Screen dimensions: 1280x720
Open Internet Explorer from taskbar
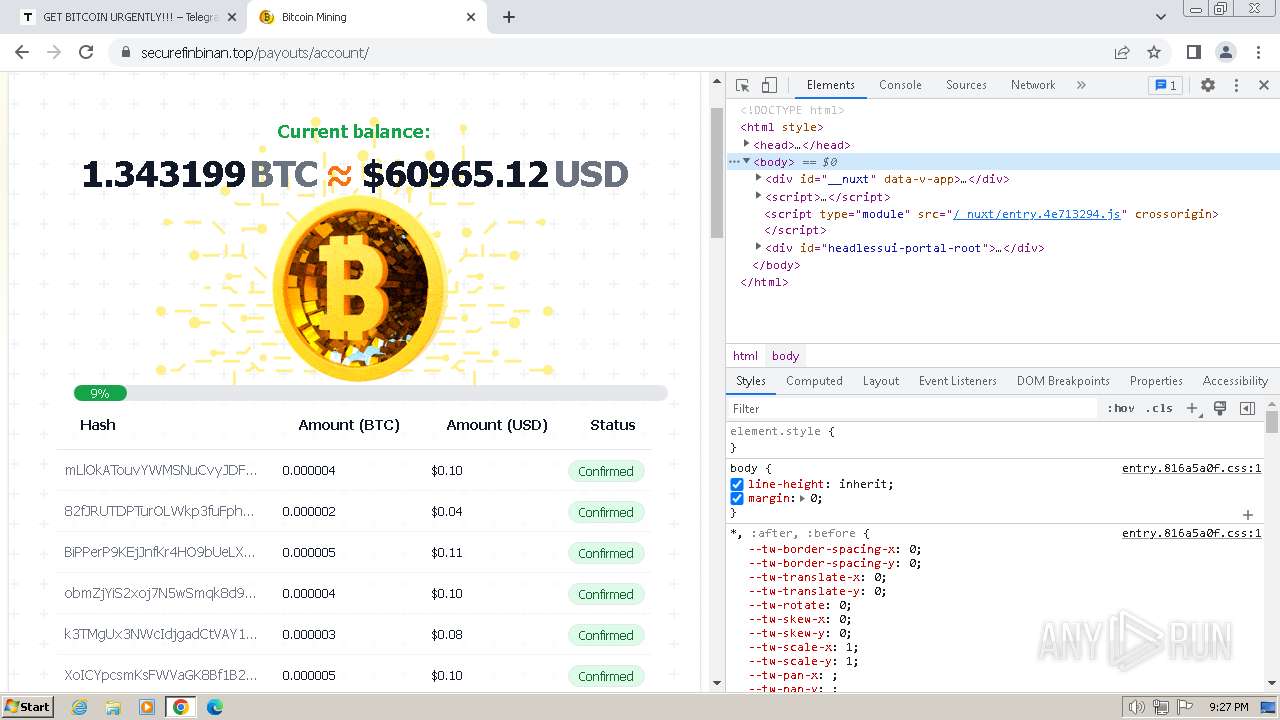[x=79, y=707]
